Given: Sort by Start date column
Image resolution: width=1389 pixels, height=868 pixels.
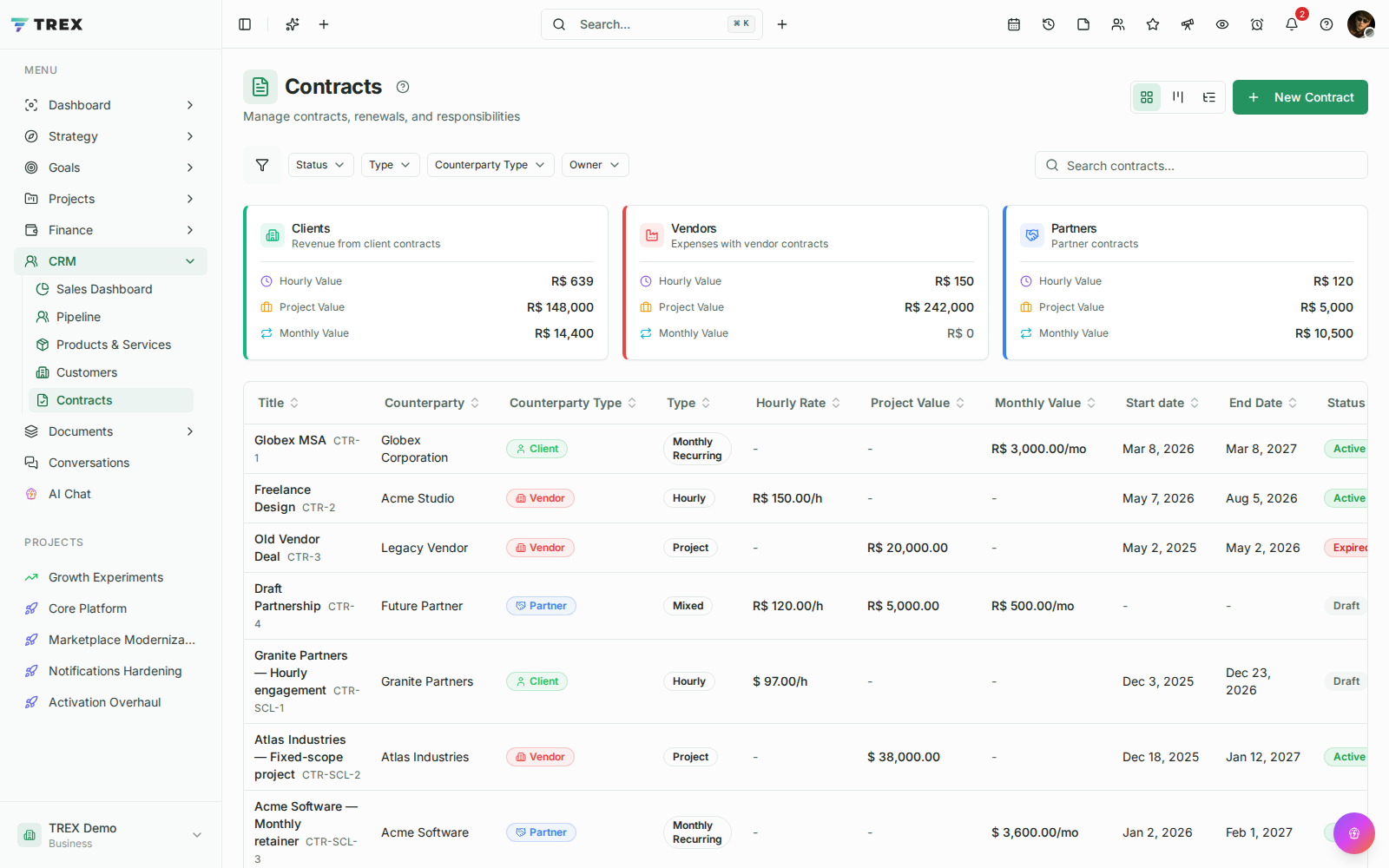Looking at the screenshot, I should pyautogui.click(x=1162, y=403).
